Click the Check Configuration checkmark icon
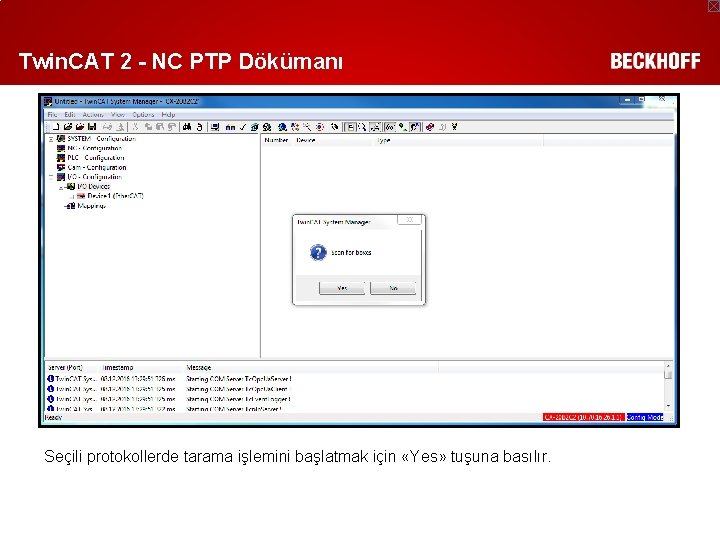The width and height of the screenshot is (720, 540). [243, 127]
